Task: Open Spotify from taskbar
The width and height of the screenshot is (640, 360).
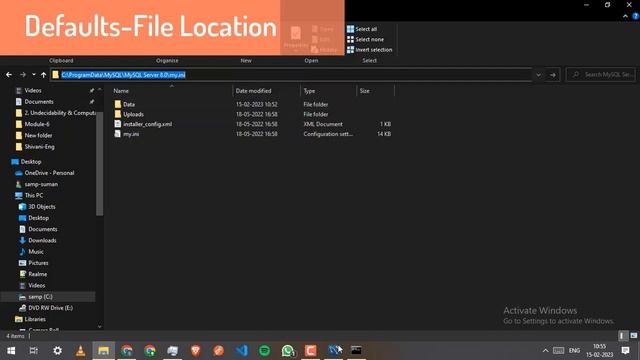Action: (264, 351)
